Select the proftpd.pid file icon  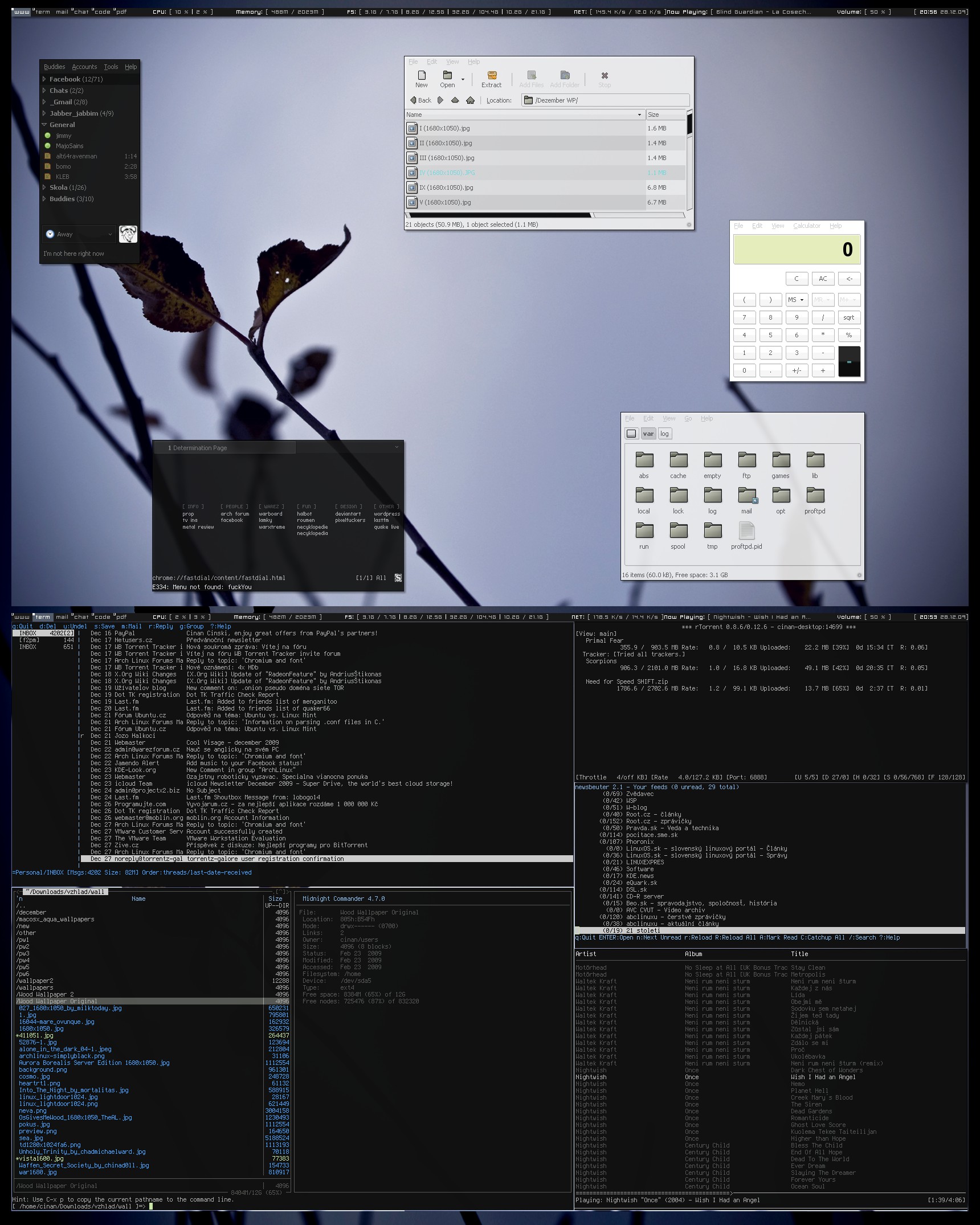point(746,530)
